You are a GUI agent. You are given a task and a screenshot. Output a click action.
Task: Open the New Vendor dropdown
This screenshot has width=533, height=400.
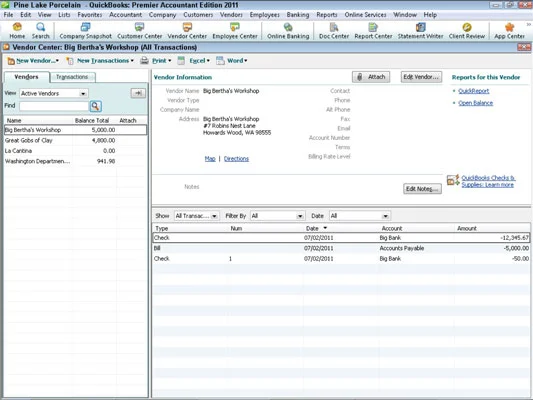click(33, 61)
